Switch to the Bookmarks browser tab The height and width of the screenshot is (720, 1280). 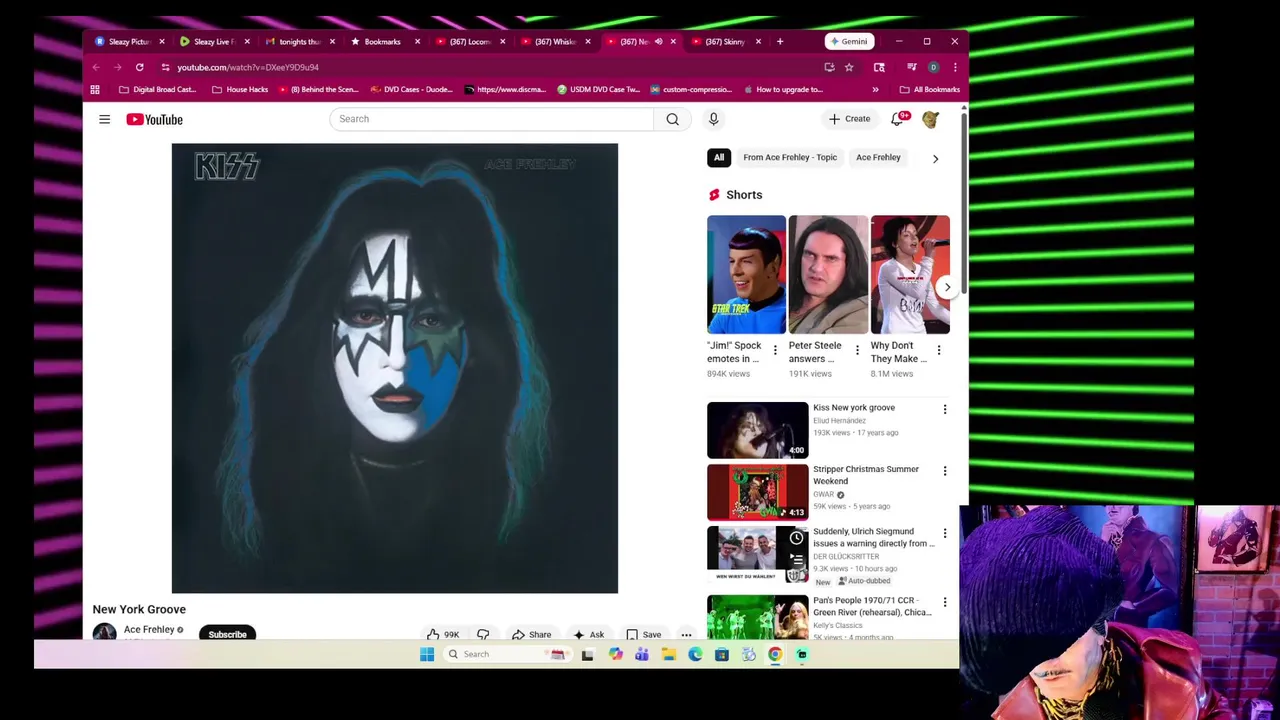pyautogui.click(x=383, y=41)
